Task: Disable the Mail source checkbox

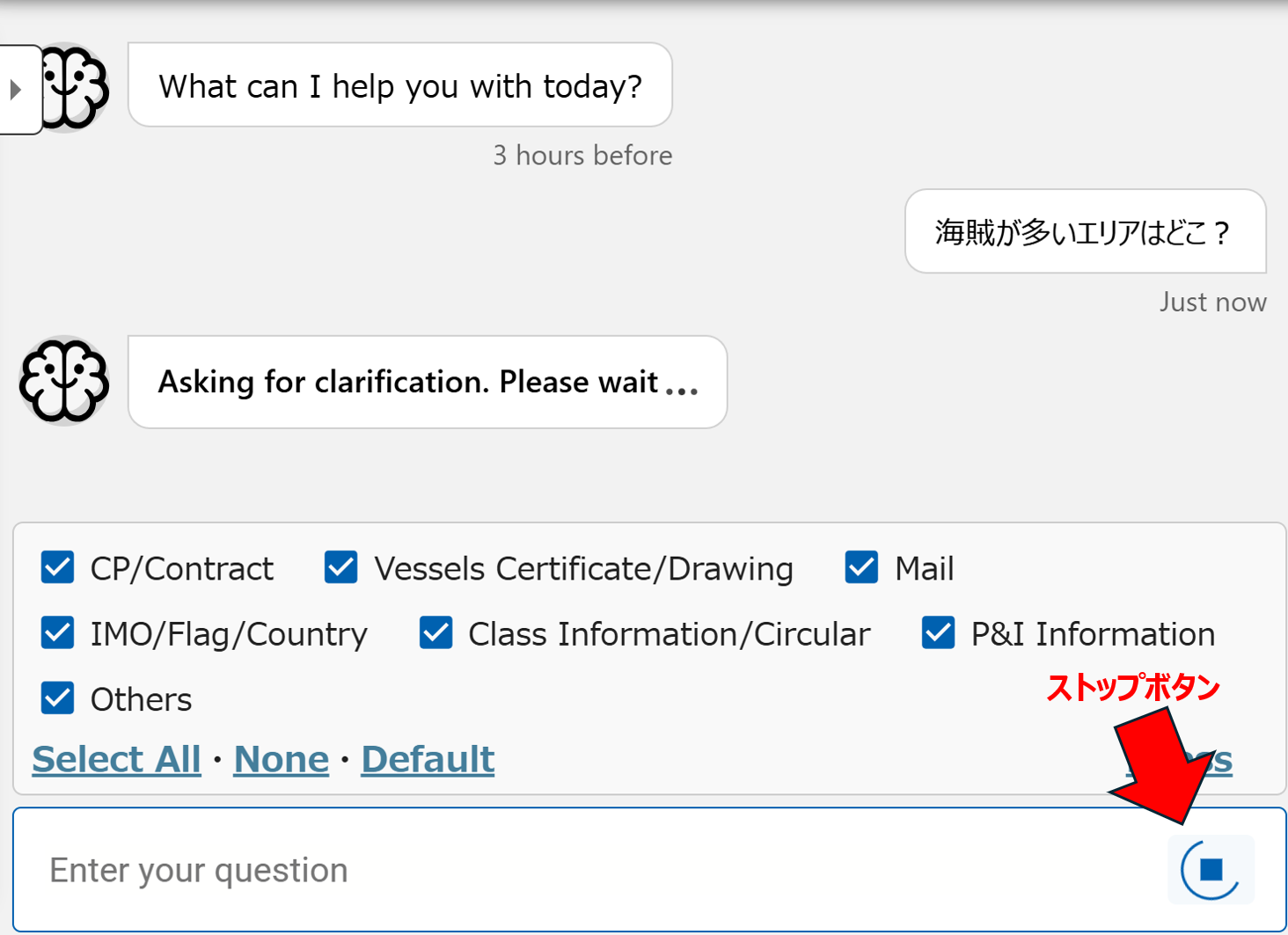Action: point(861,567)
